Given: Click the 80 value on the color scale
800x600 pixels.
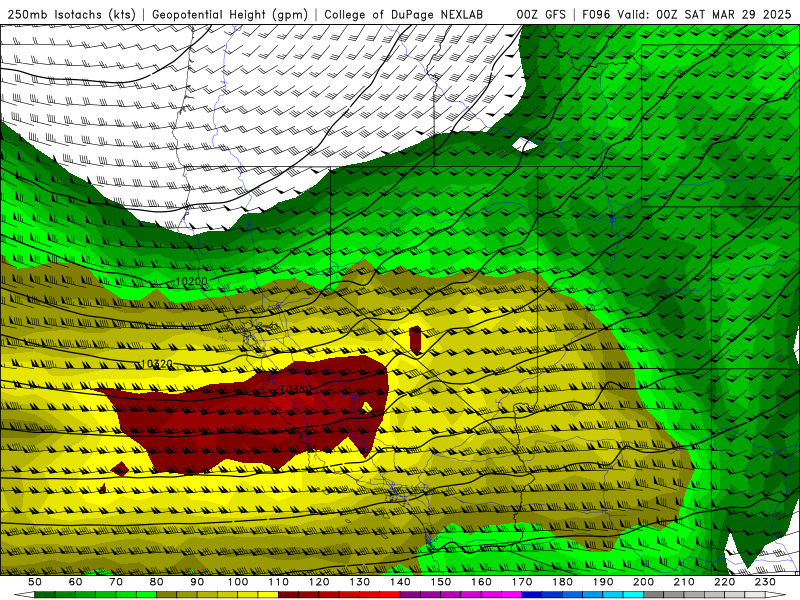Looking at the screenshot, I should 157,582.
